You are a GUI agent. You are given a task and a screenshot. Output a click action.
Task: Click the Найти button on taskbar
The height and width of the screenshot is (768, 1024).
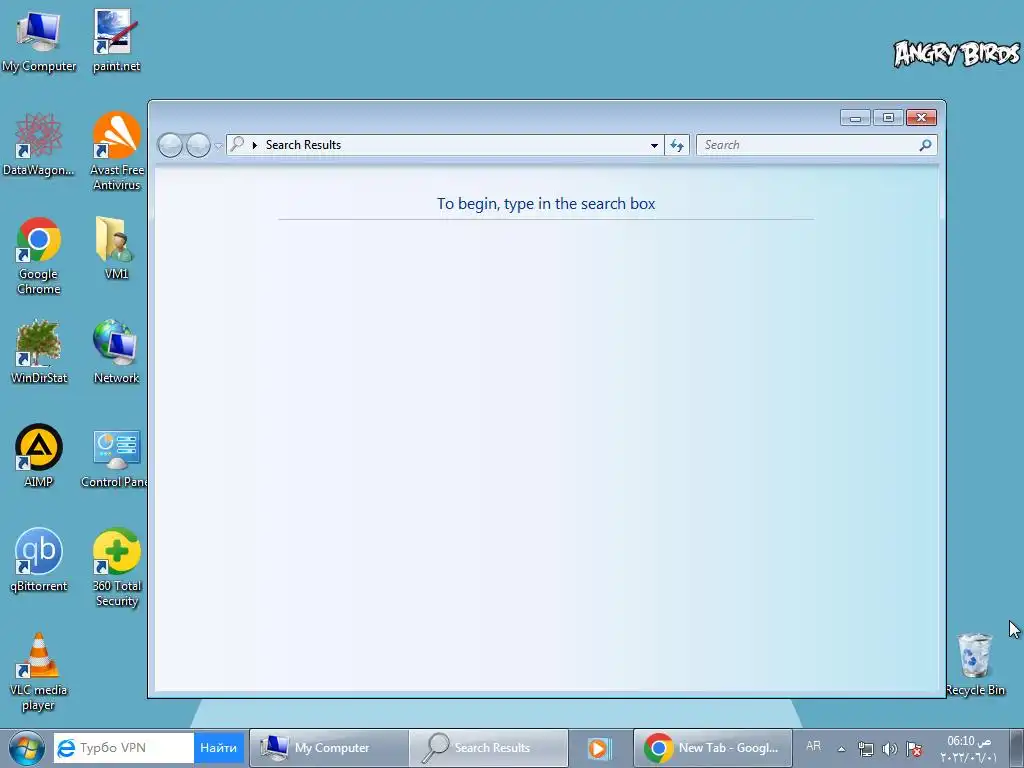(218, 748)
